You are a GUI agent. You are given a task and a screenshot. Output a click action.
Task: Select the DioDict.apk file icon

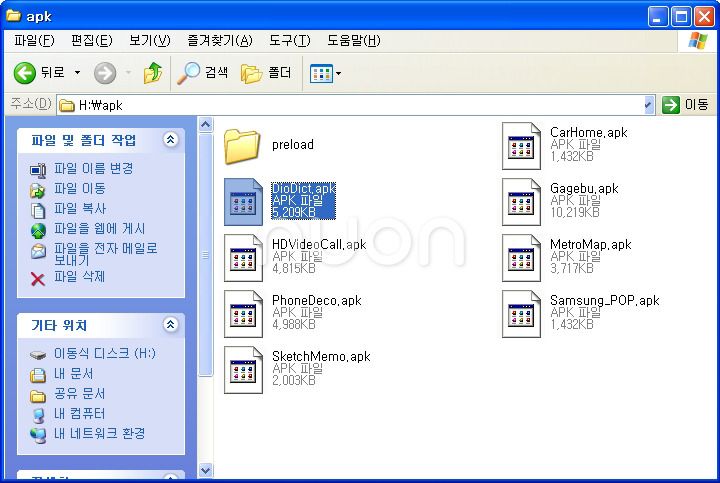click(x=243, y=202)
